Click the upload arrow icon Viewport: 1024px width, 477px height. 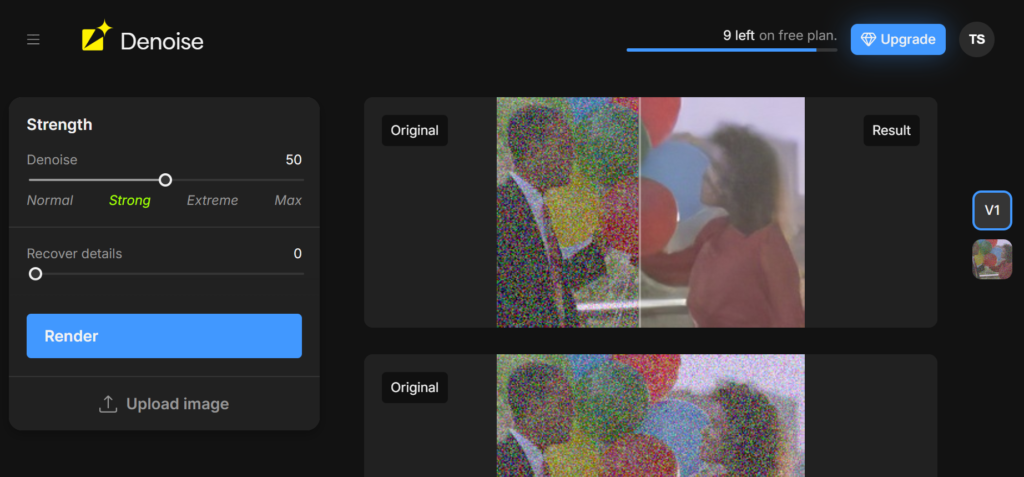pyautogui.click(x=107, y=404)
